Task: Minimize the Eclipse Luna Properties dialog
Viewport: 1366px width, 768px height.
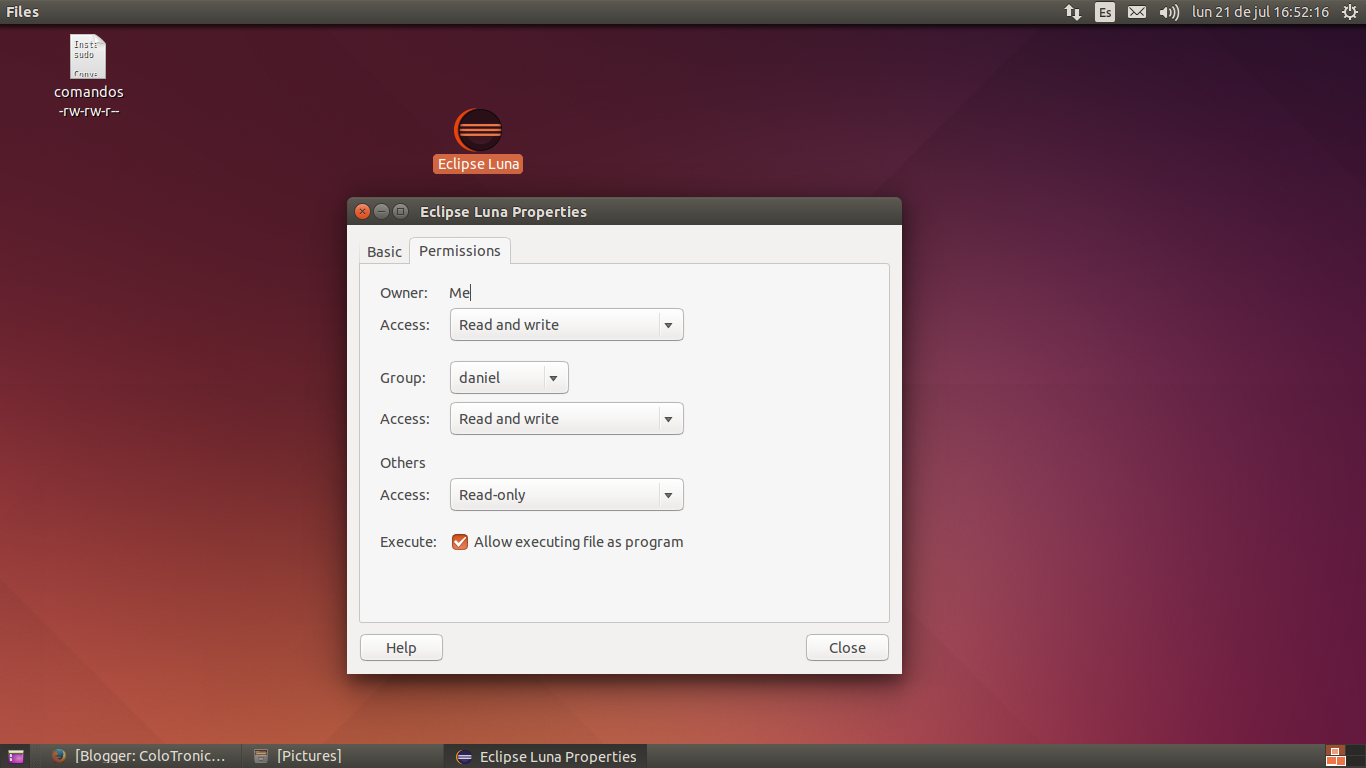Action: (381, 211)
